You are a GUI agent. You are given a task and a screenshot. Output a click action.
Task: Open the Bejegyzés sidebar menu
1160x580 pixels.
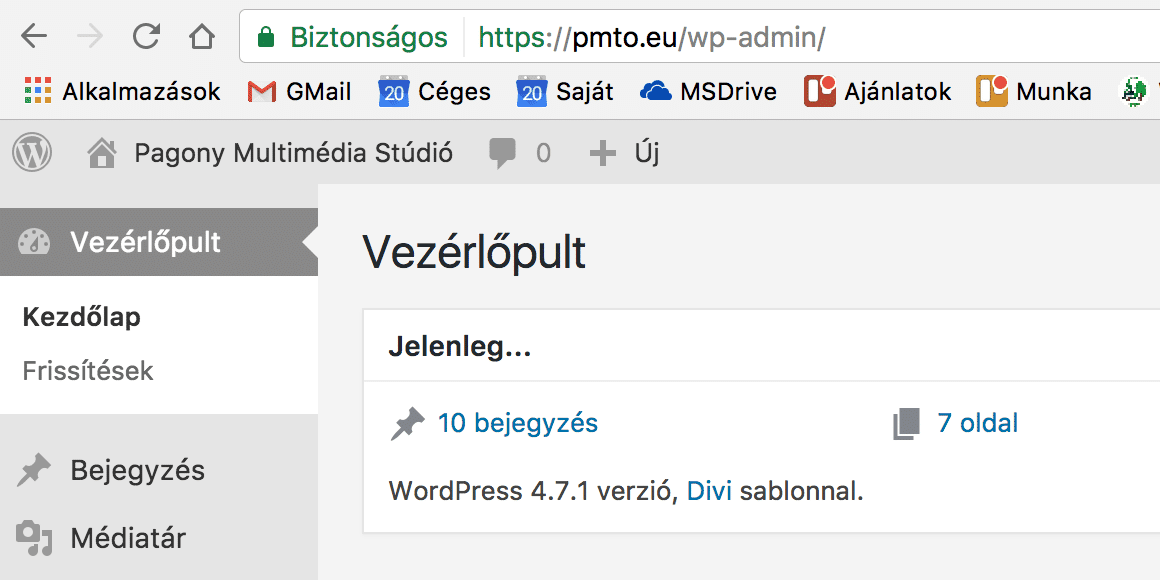point(137,470)
